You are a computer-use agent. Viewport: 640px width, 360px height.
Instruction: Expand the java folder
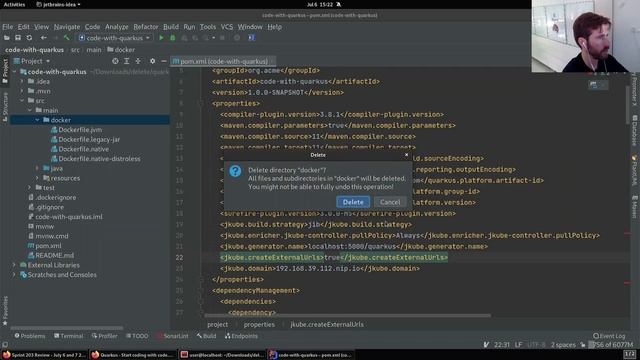click(x=37, y=169)
